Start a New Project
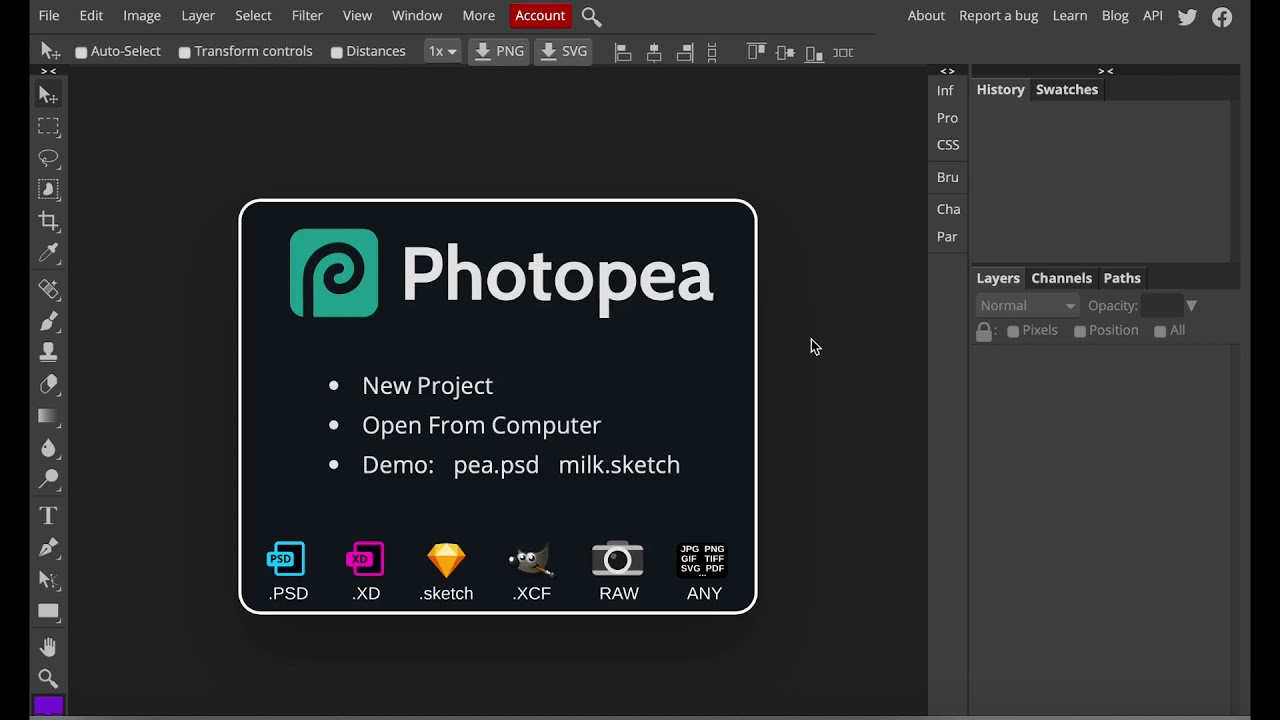This screenshot has height=720, width=1280. [427, 386]
